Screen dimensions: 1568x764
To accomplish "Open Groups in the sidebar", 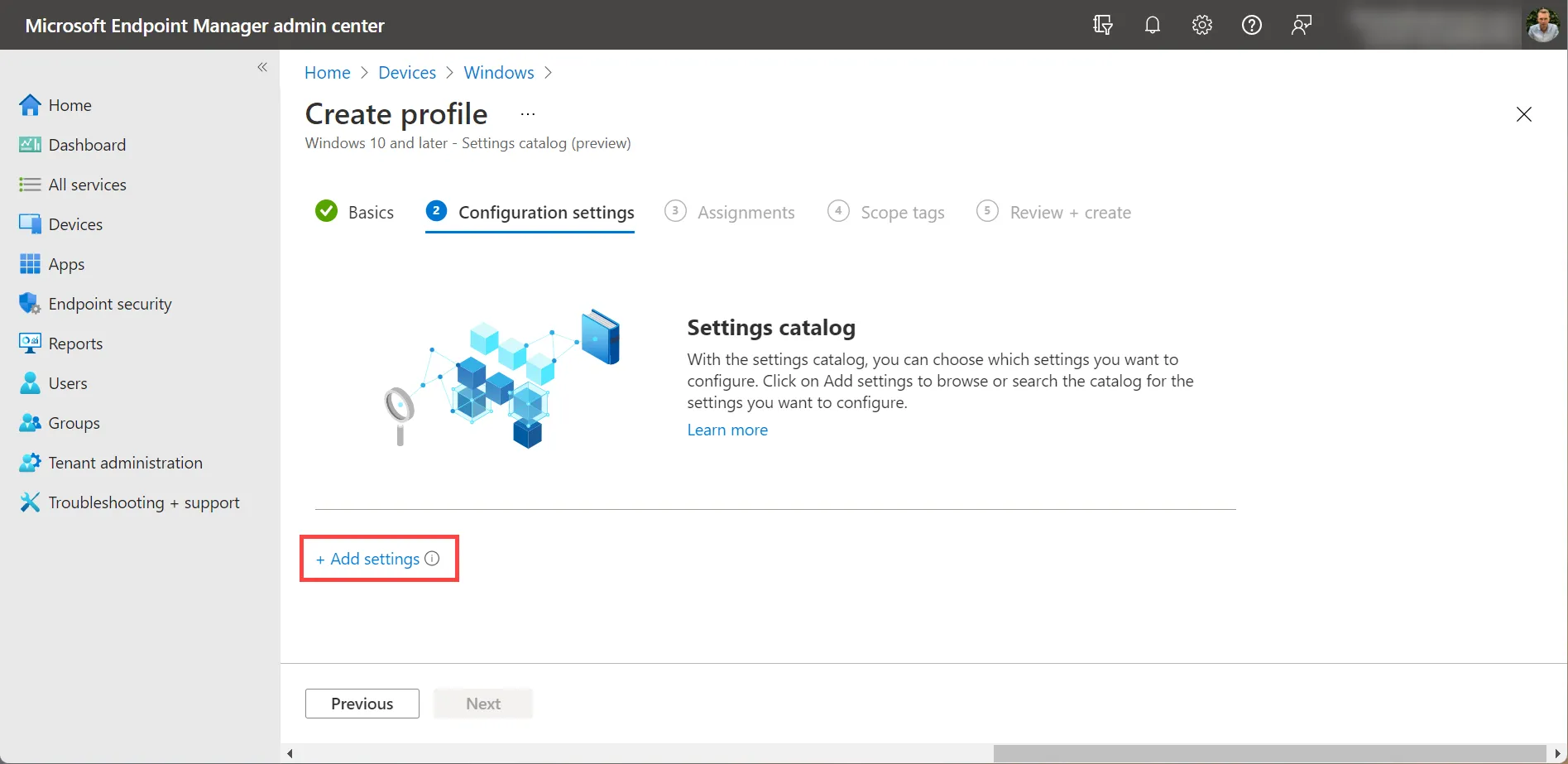I will point(60,423).
